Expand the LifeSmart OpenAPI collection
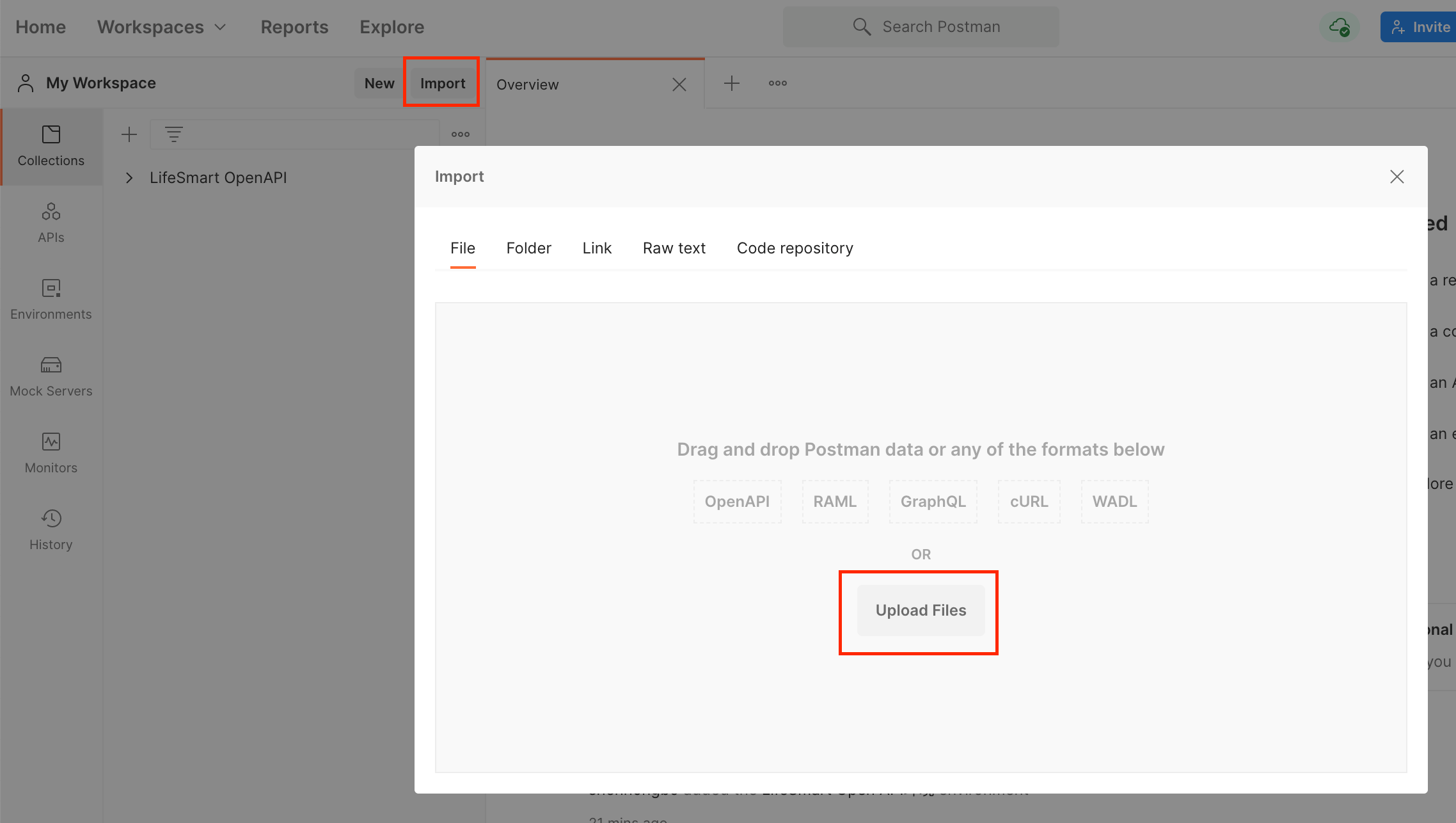This screenshot has width=1456, height=823. coord(129,178)
